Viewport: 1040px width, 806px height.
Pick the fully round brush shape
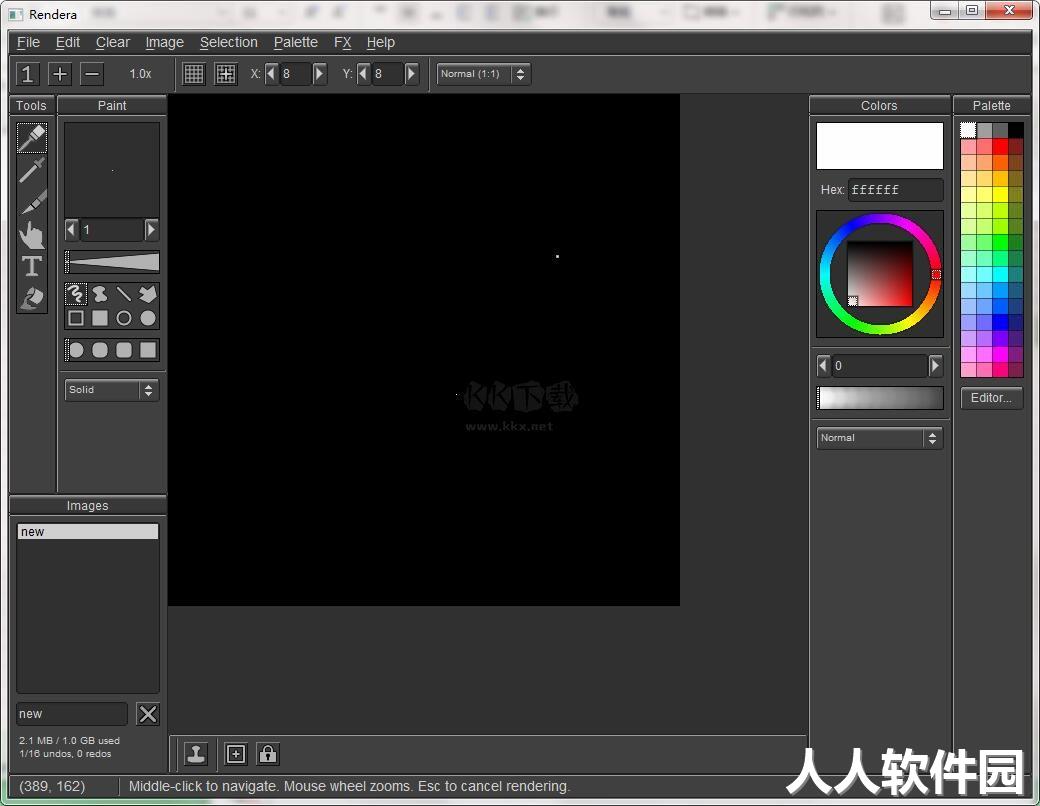click(x=76, y=350)
